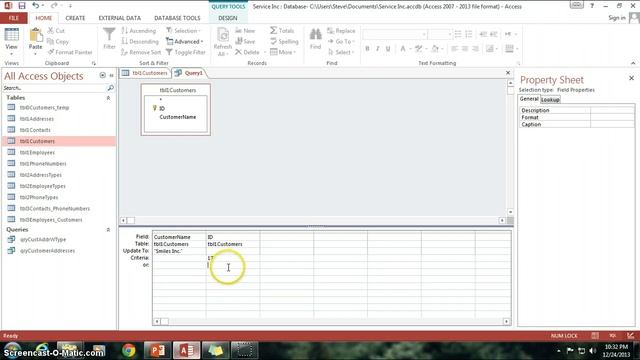The width and height of the screenshot is (640, 360).
Task: Select CustomerName field in tblCustomers box
Action: pos(178,117)
